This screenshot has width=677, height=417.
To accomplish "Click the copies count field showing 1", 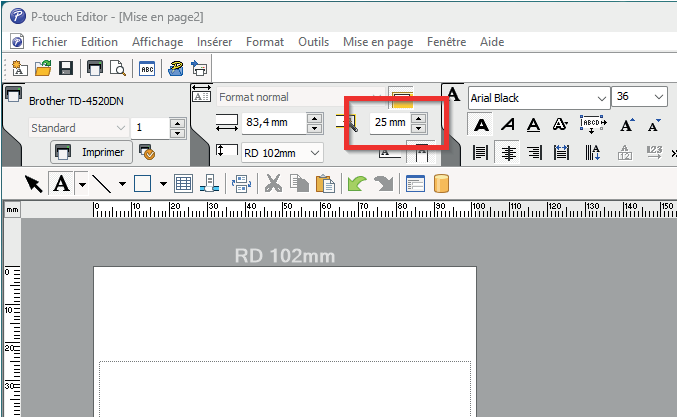I will point(150,128).
